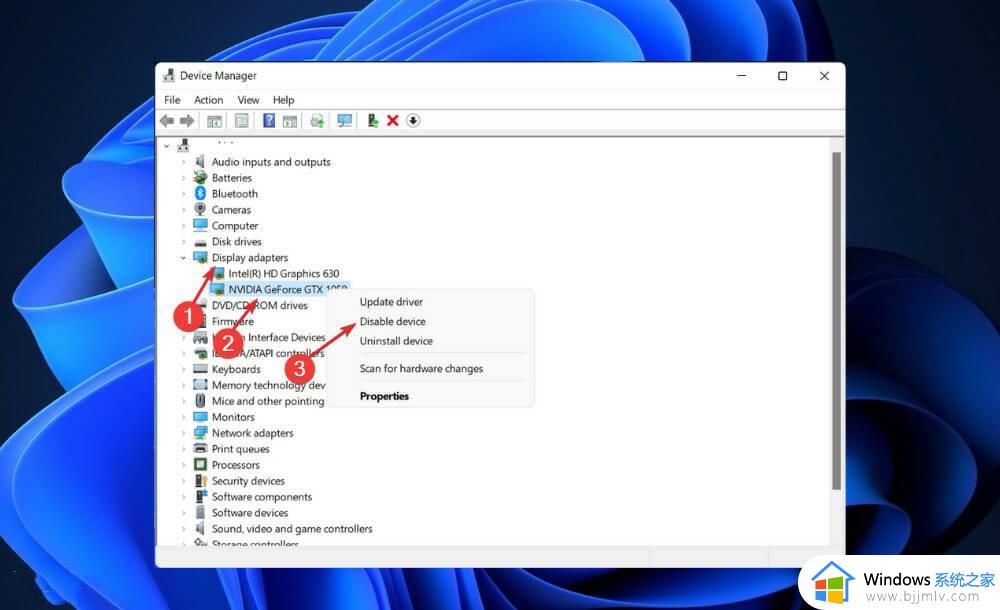Collapse the Display adapters category
Viewport: 1000px width, 610px height.
[x=184, y=258]
